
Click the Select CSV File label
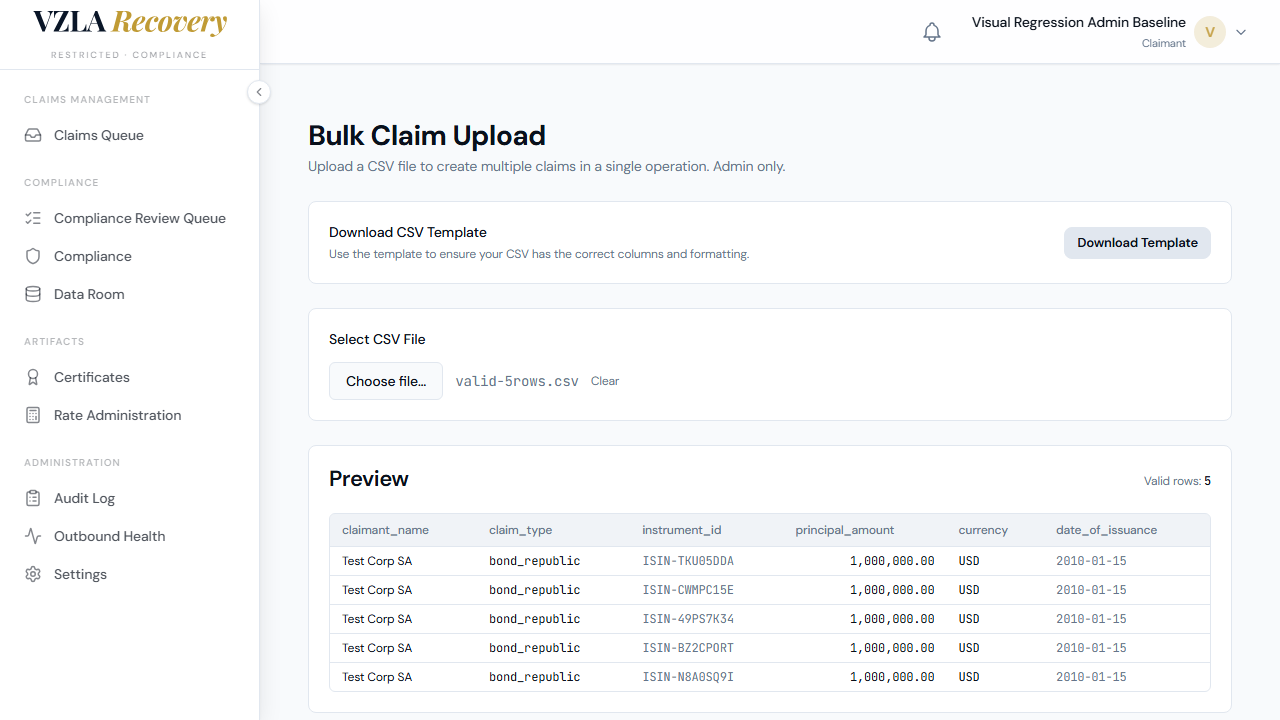(x=377, y=339)
